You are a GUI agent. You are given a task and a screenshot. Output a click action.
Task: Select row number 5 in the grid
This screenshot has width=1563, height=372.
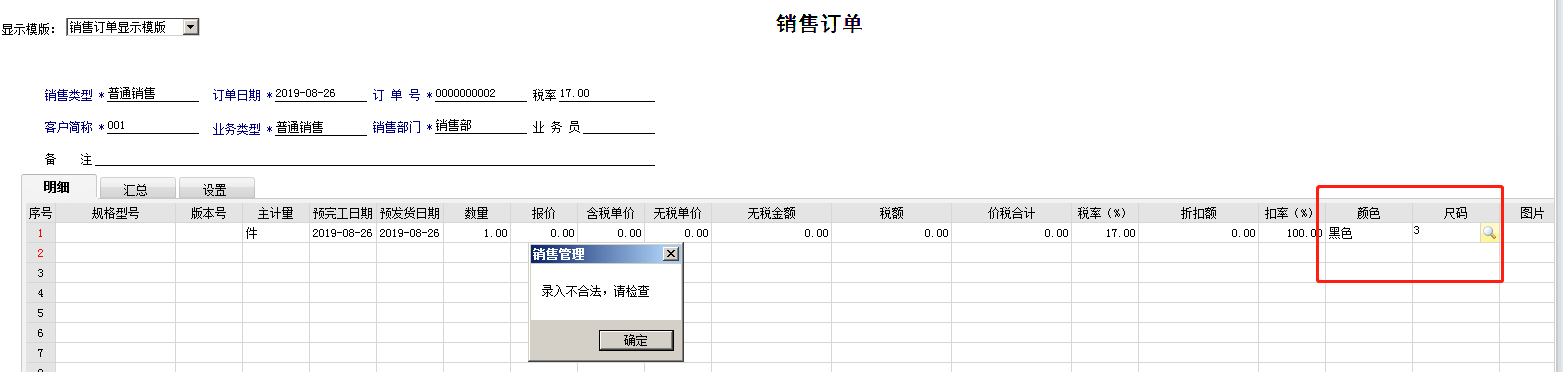(x=40, y=313)
